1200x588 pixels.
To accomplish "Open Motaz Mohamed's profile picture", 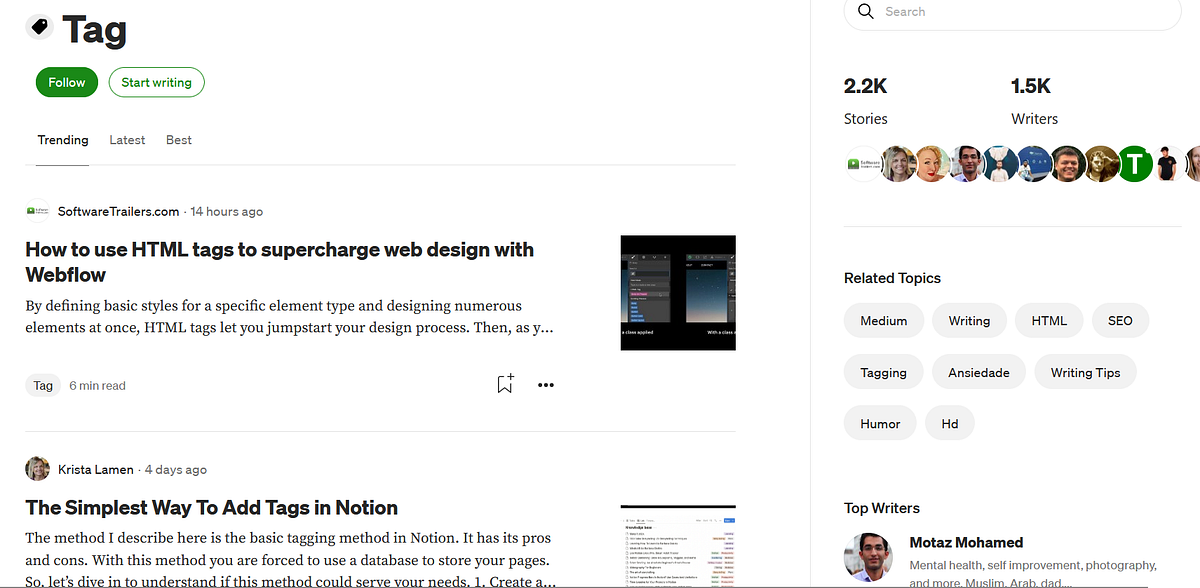I will (x=868, y=559).
